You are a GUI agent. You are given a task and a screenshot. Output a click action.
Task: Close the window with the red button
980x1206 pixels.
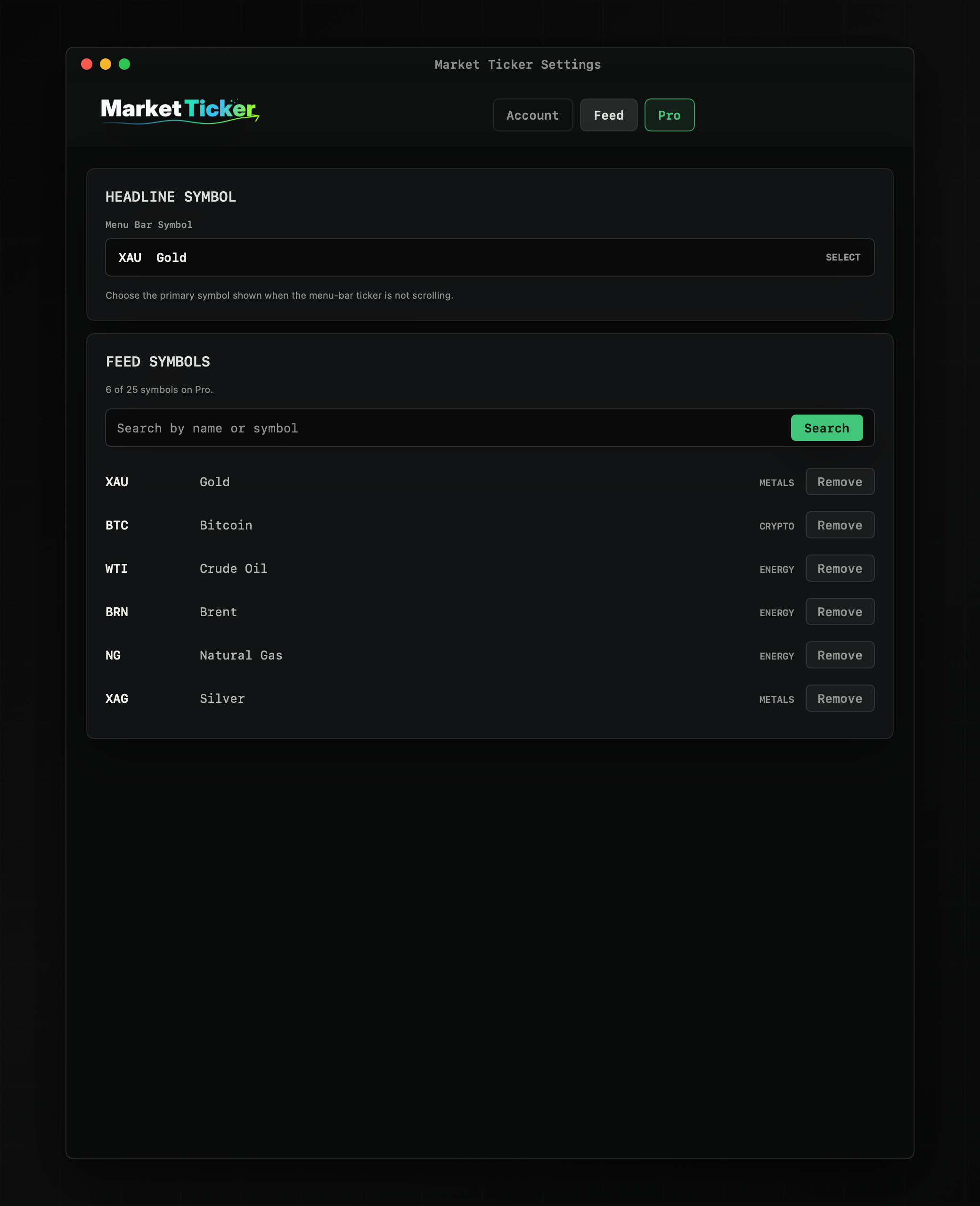(86, 65)
